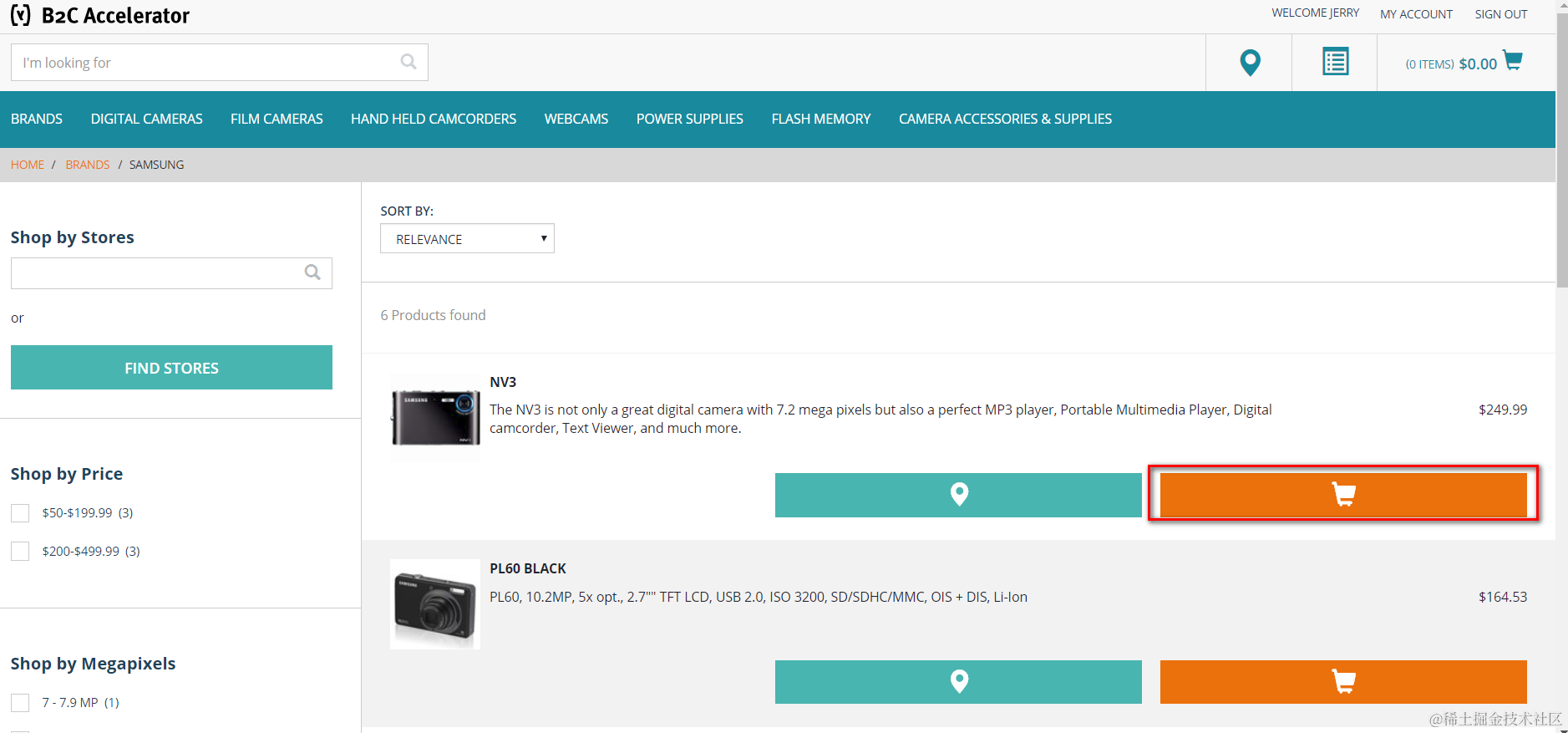Viewport: 1568px width, 733px height.
Task: Go to My Account
Action: click(x=1416, y=14)
